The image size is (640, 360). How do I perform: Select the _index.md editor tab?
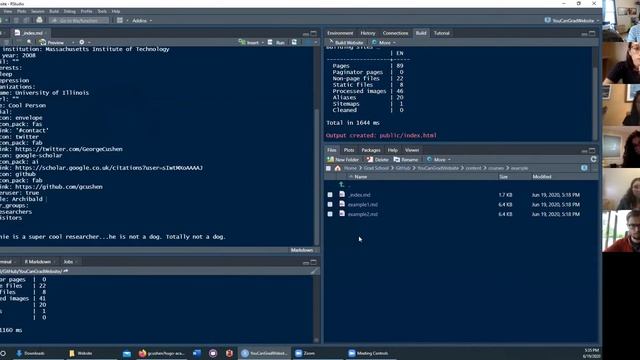click(29, 33)
